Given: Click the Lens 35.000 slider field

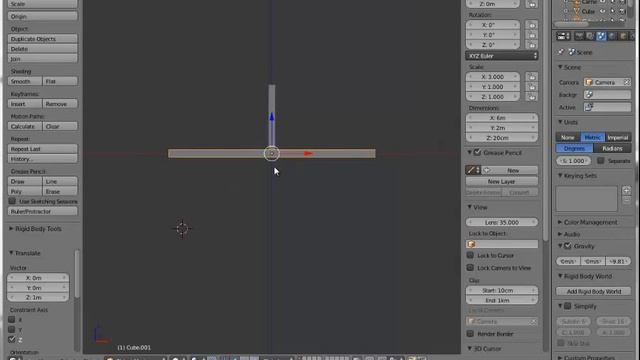Looking at the screenshot, I should tap(502, 222).
